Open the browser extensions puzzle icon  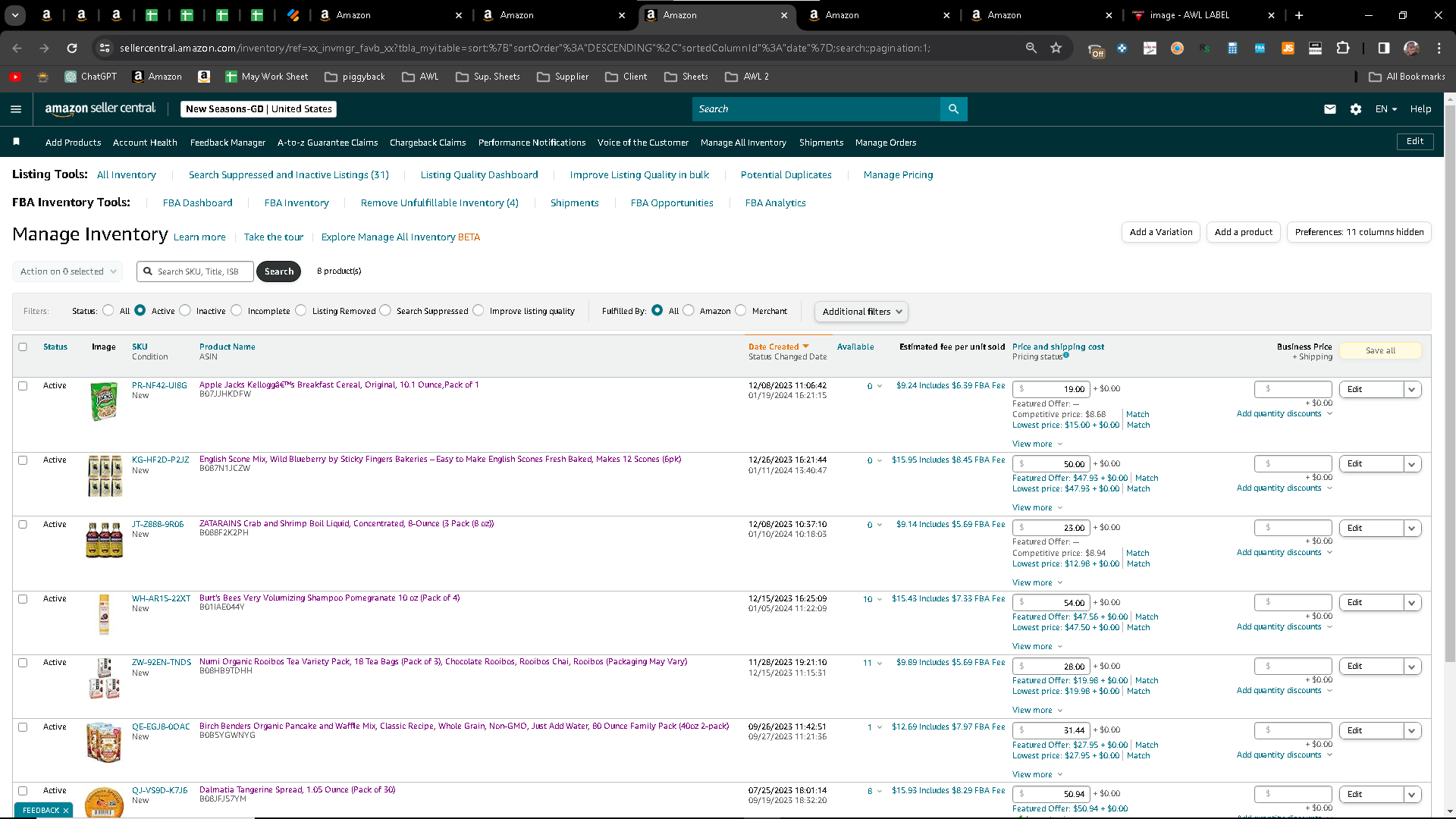point(1343,48)
